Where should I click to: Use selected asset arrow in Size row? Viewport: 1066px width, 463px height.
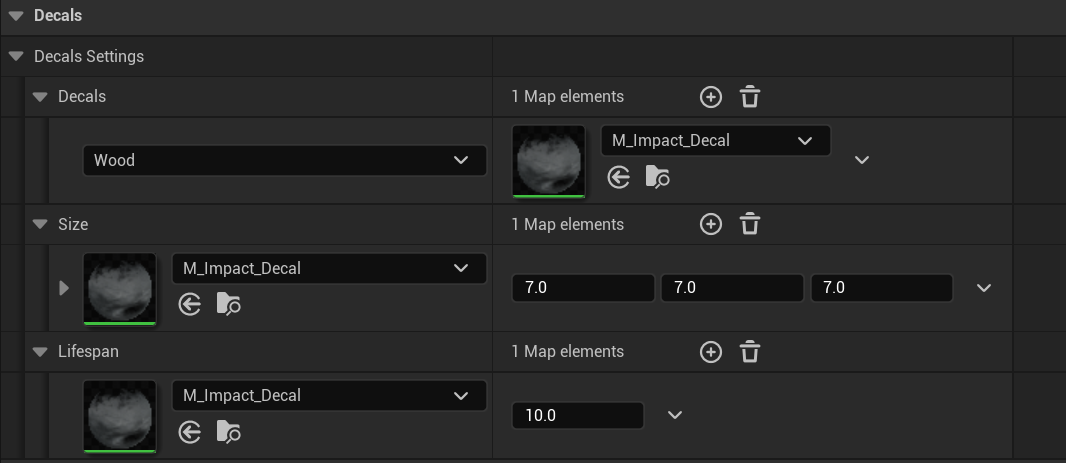tap(190, 304)
